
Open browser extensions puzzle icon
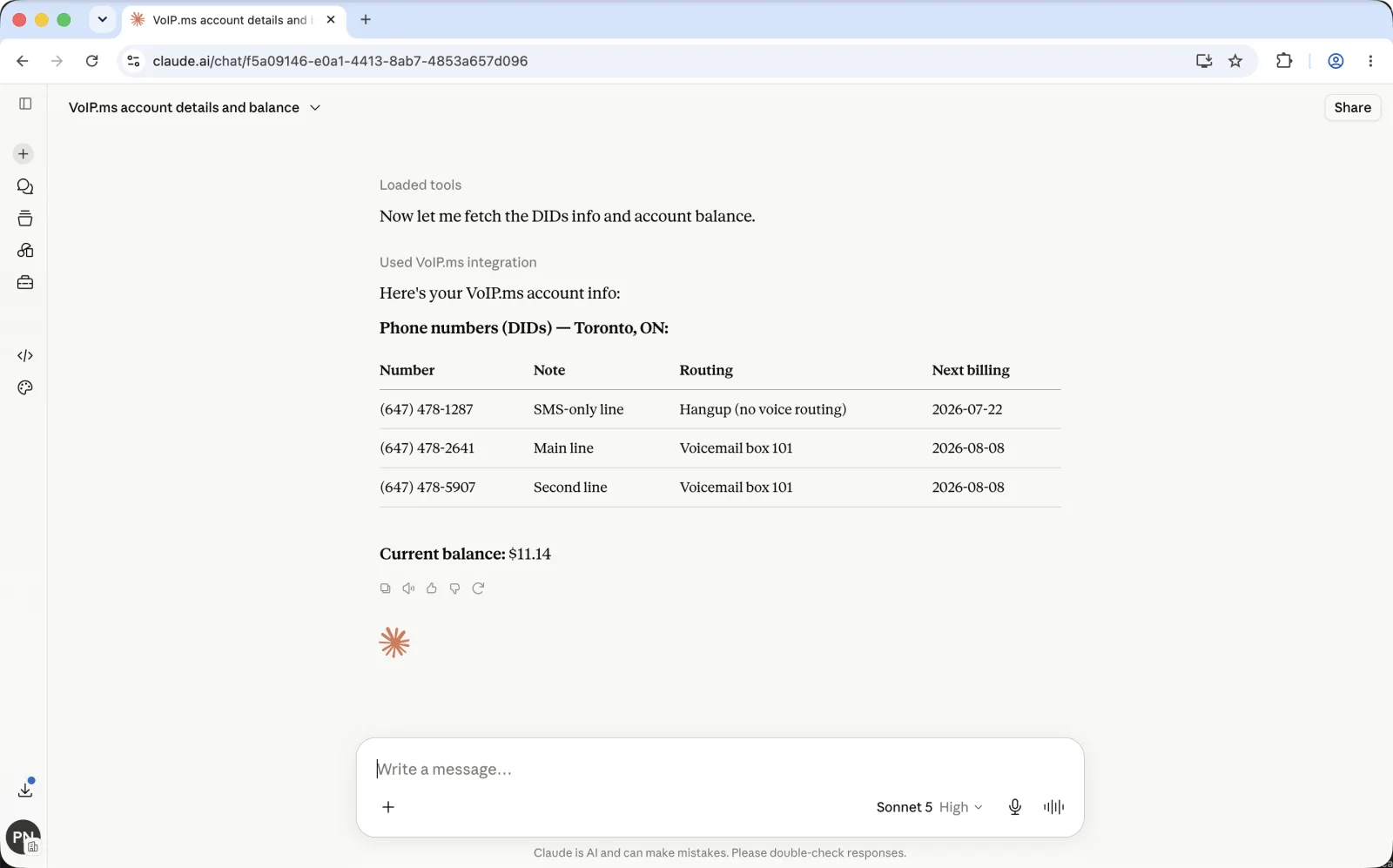point(1284,61)
